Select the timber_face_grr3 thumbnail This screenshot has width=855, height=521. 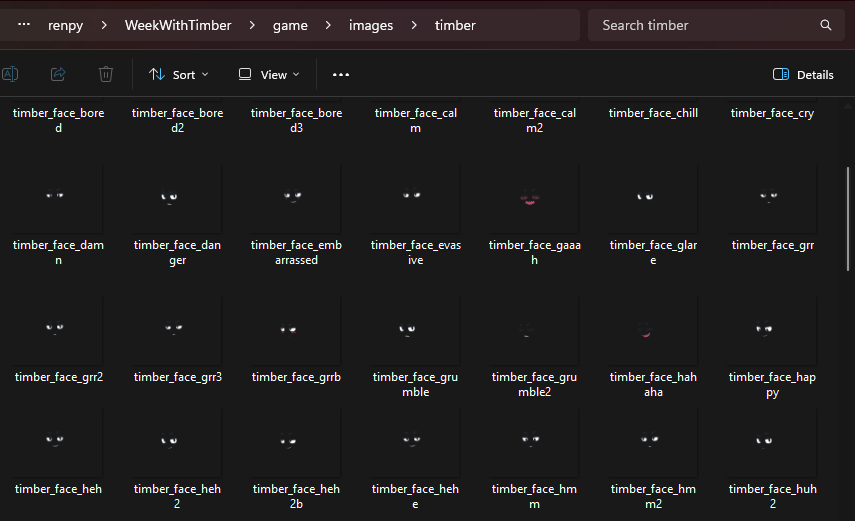[177, 331]
